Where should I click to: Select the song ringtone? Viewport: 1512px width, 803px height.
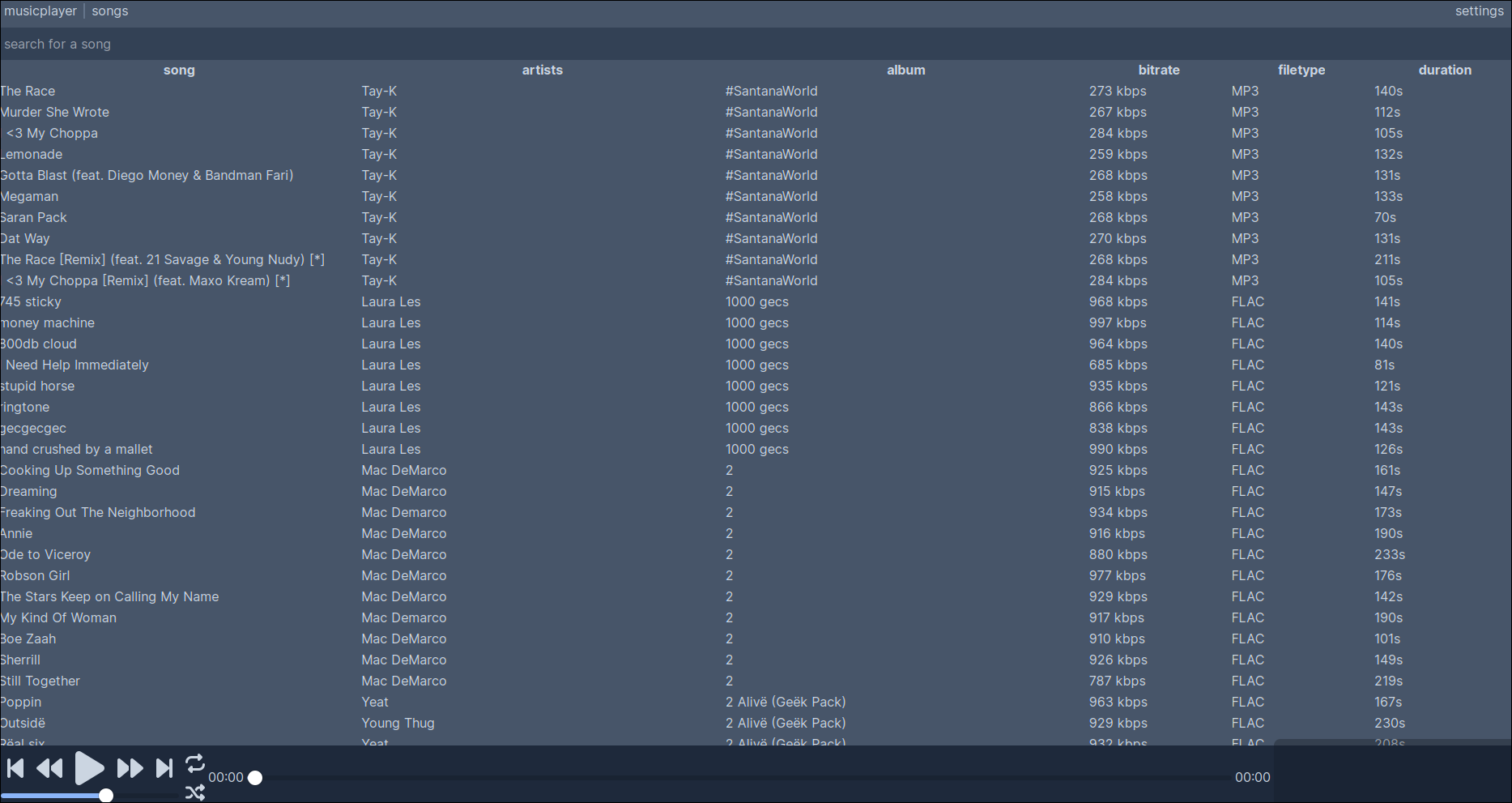tap(24, 408)
